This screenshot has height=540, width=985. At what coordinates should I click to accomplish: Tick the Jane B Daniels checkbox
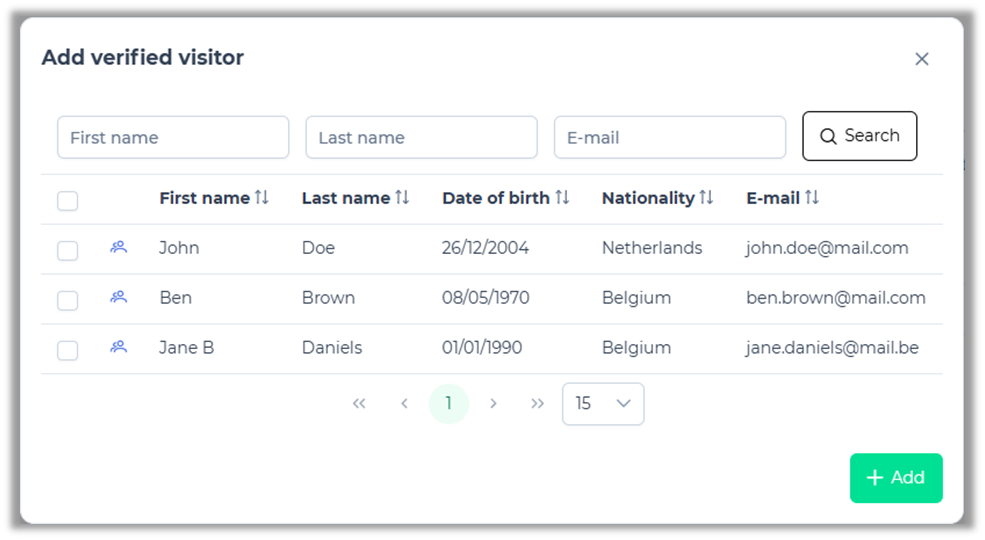68,350
